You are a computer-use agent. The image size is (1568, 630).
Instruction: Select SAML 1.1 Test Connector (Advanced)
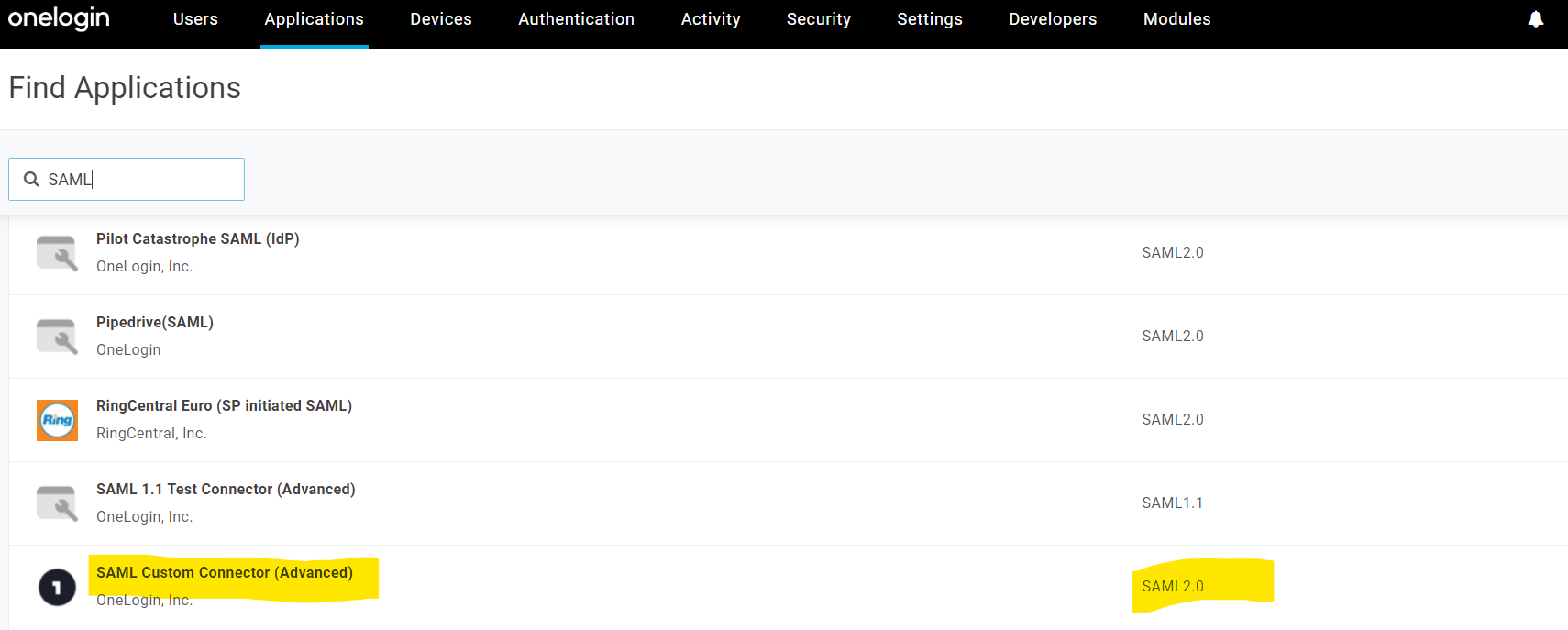coord(226,489)
